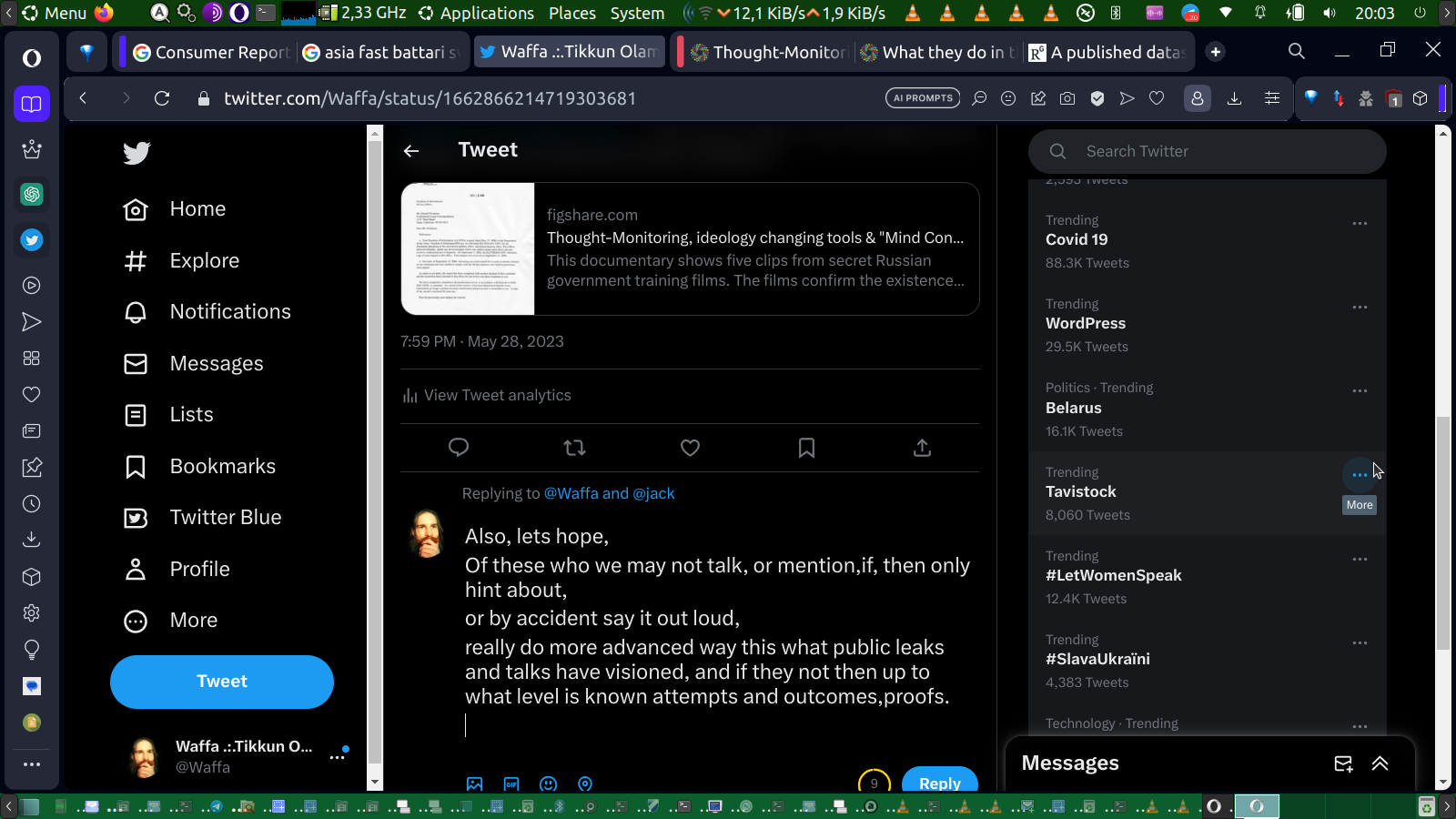Reload the page in Opera

[x=162, y=98]
